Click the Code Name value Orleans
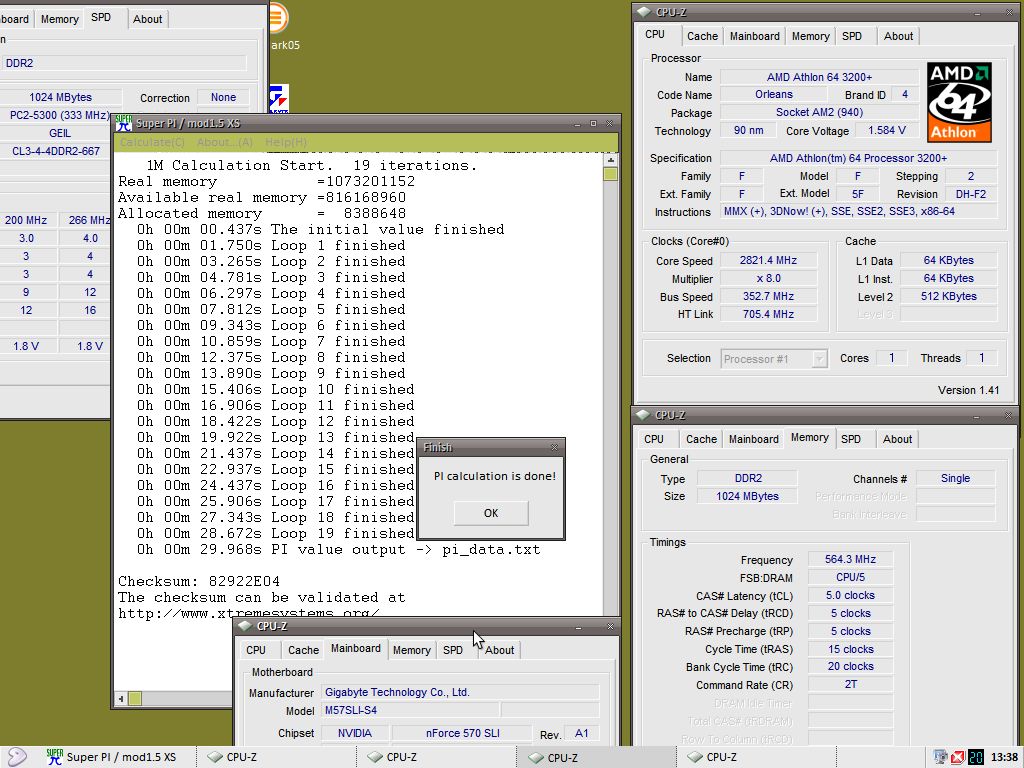1024x768 pixels. (x=773, y=95)
